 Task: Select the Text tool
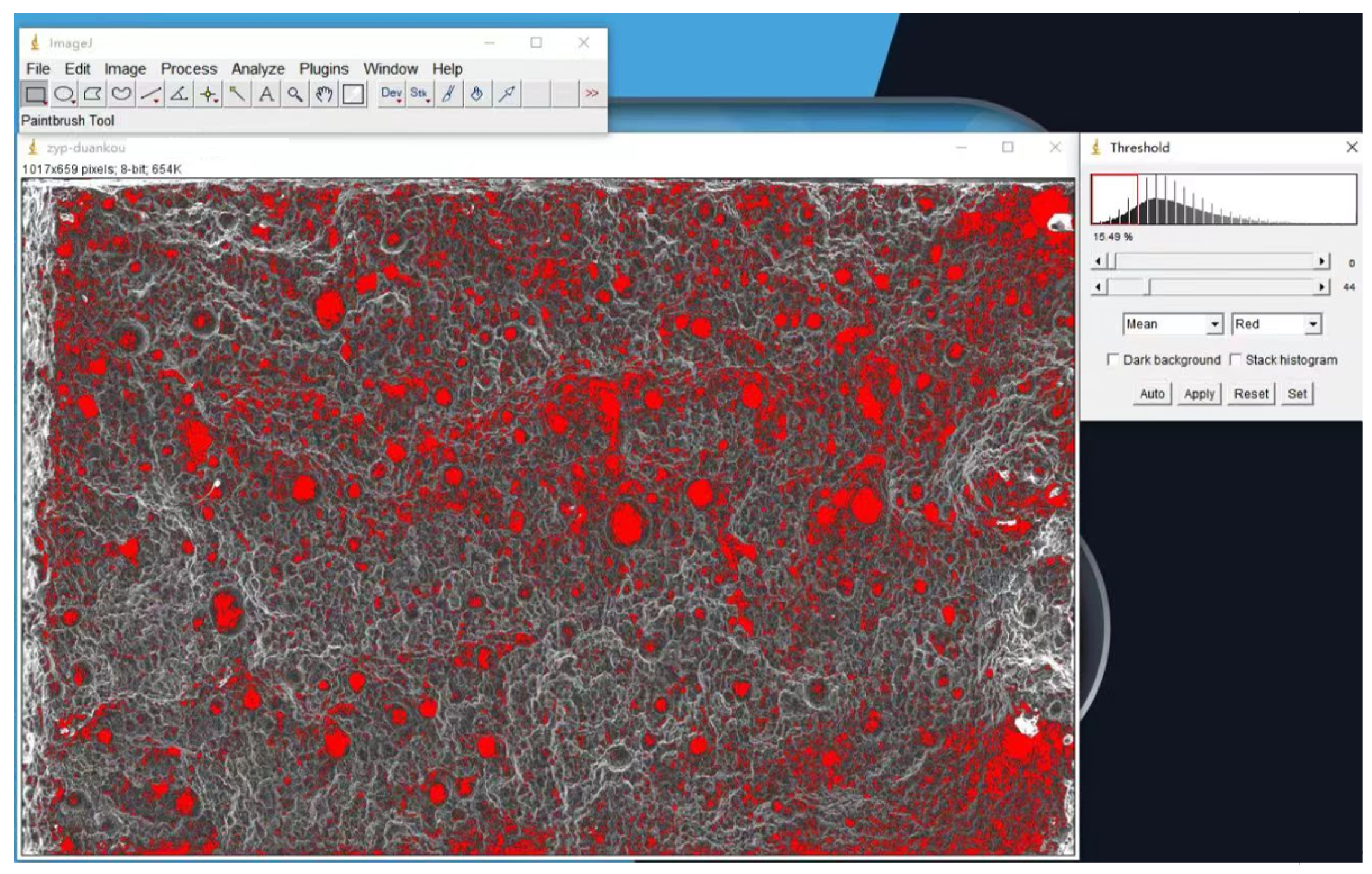266,94
